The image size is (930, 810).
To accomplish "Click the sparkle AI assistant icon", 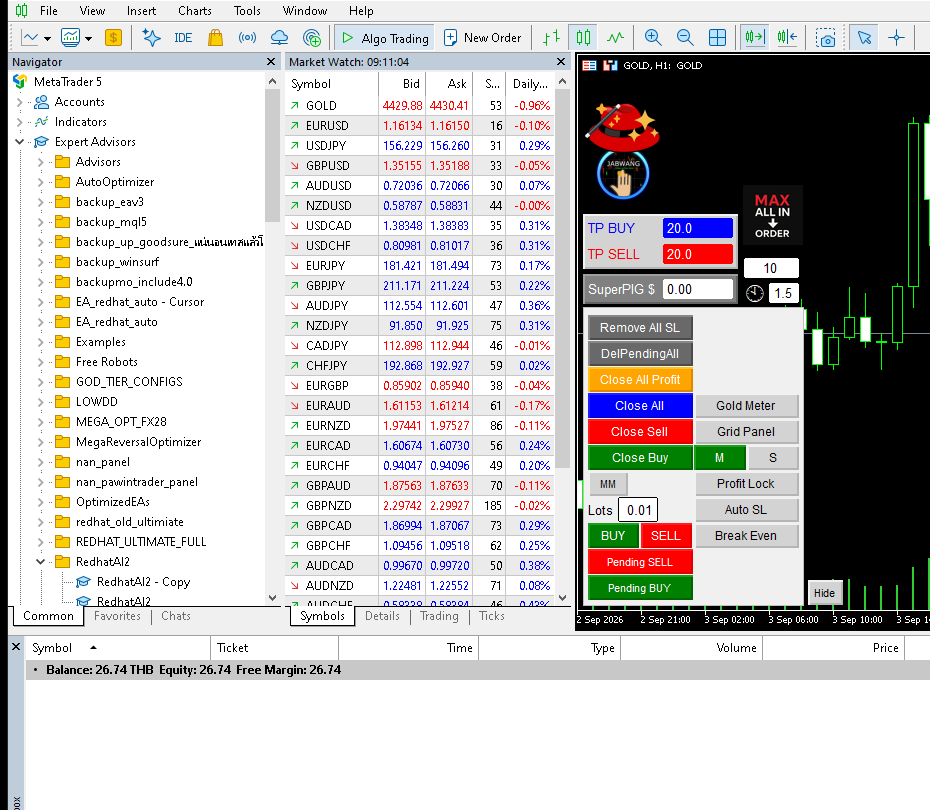I will (151, 38).
